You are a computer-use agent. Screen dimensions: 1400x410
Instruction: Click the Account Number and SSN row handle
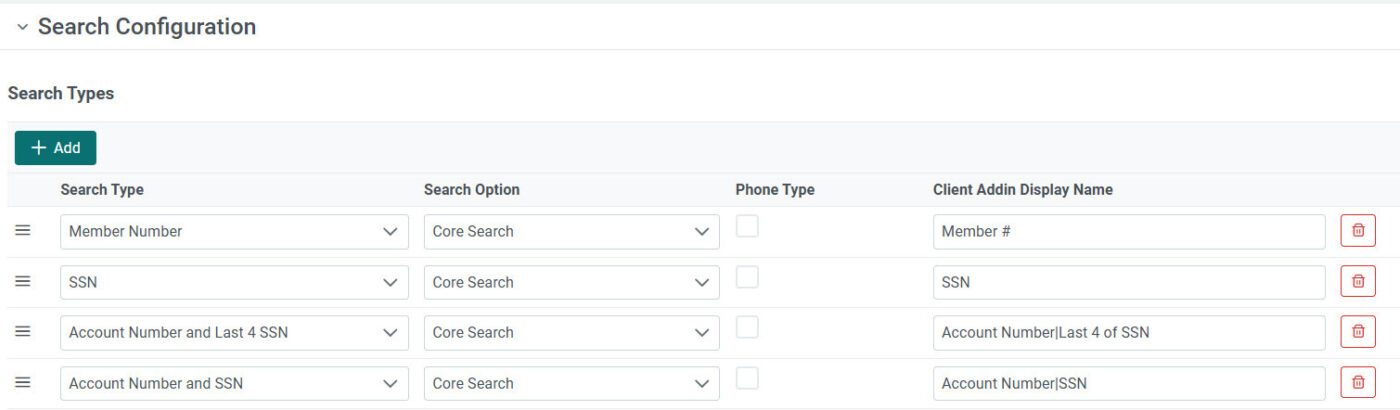[23, 383]
